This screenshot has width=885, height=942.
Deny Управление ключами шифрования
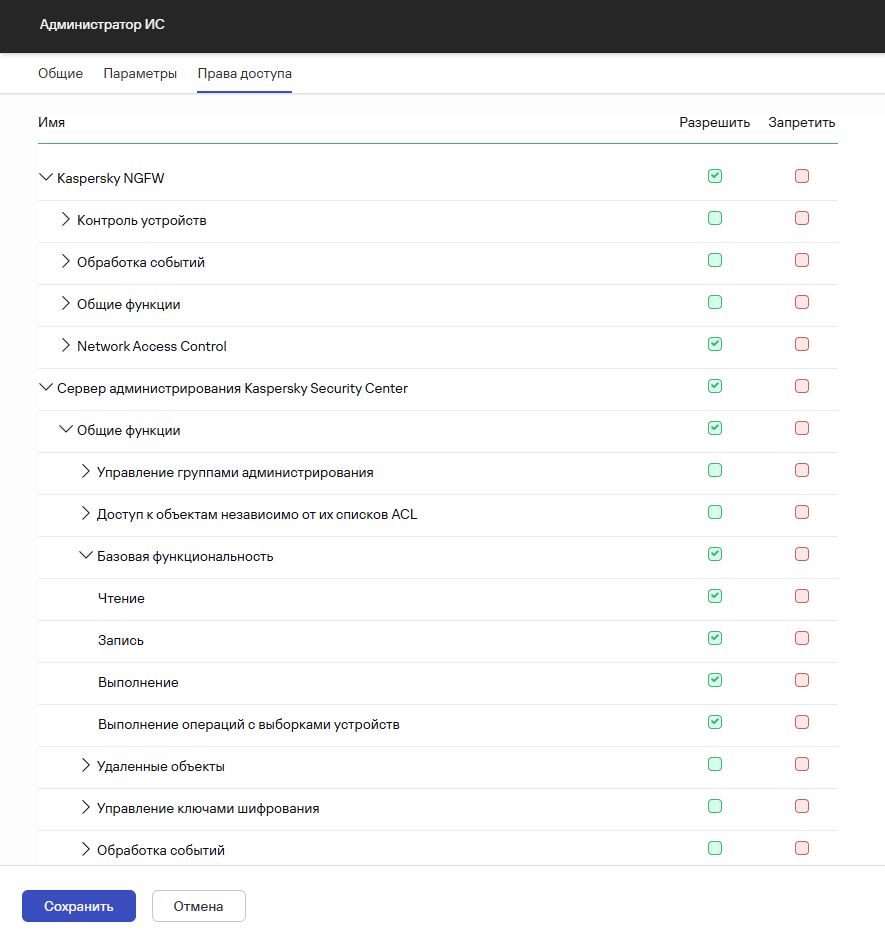tap(802, 807)
